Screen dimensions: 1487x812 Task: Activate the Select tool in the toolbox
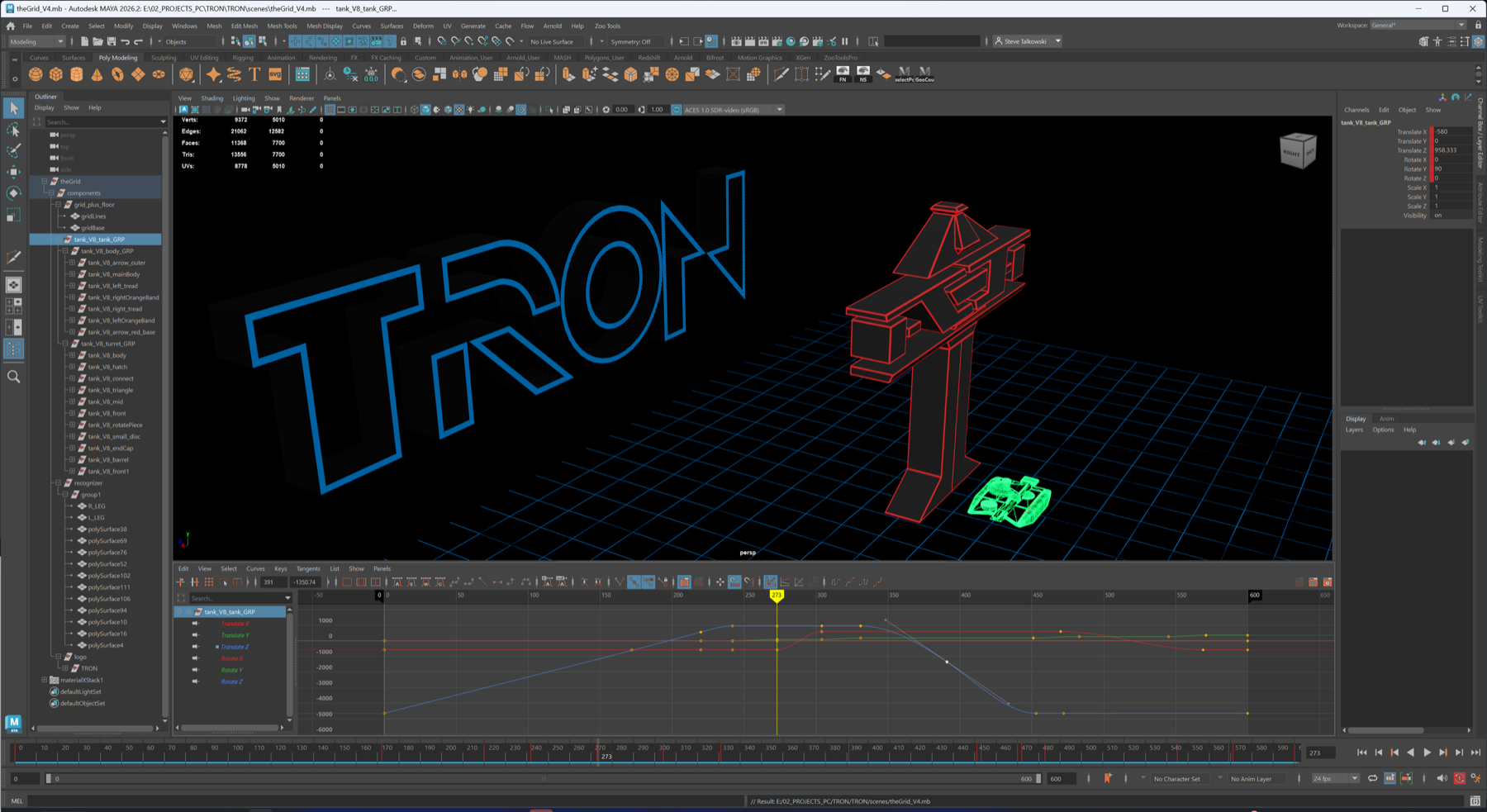(x=14, y=108)
